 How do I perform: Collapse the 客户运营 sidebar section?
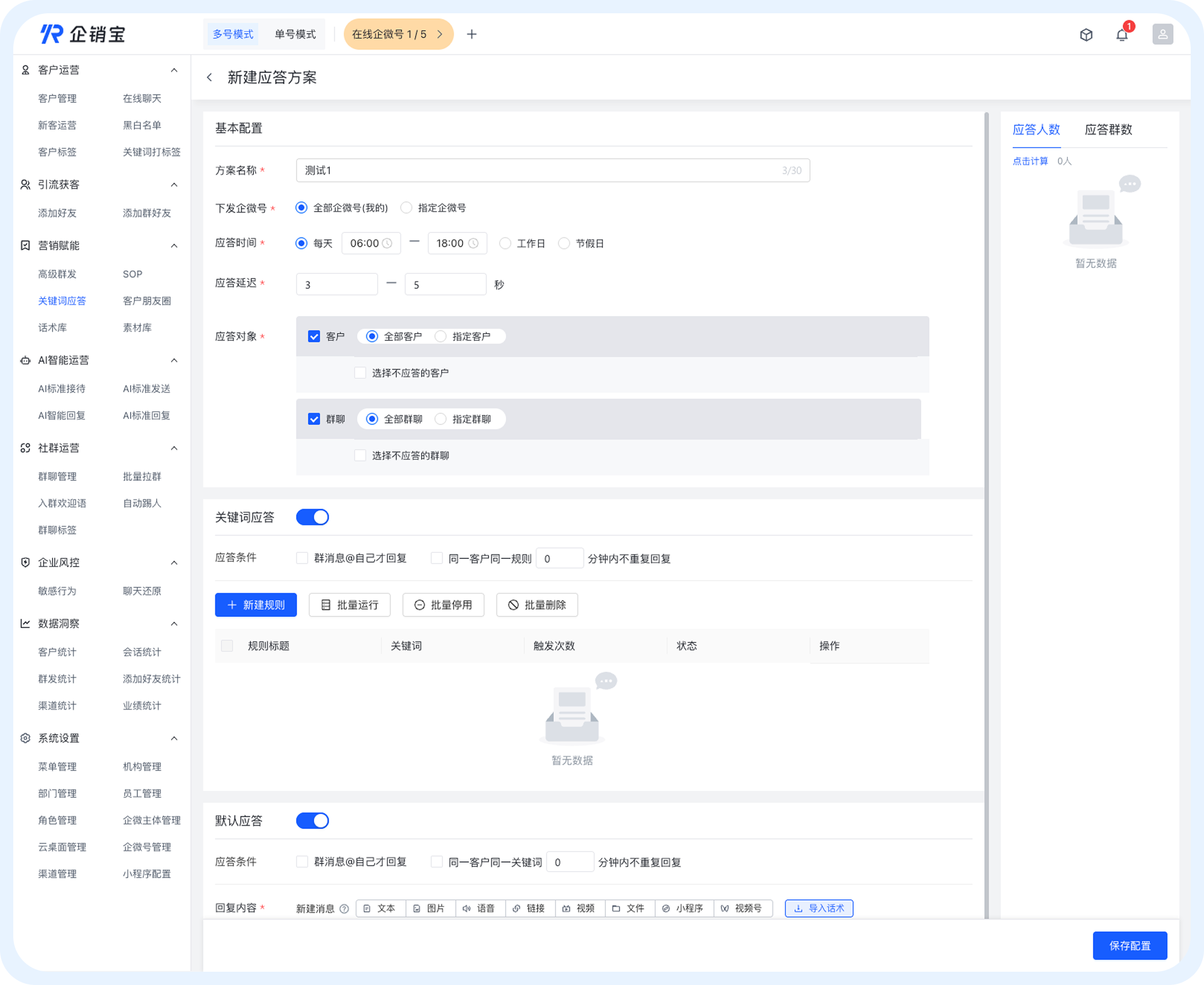[174, 70]
